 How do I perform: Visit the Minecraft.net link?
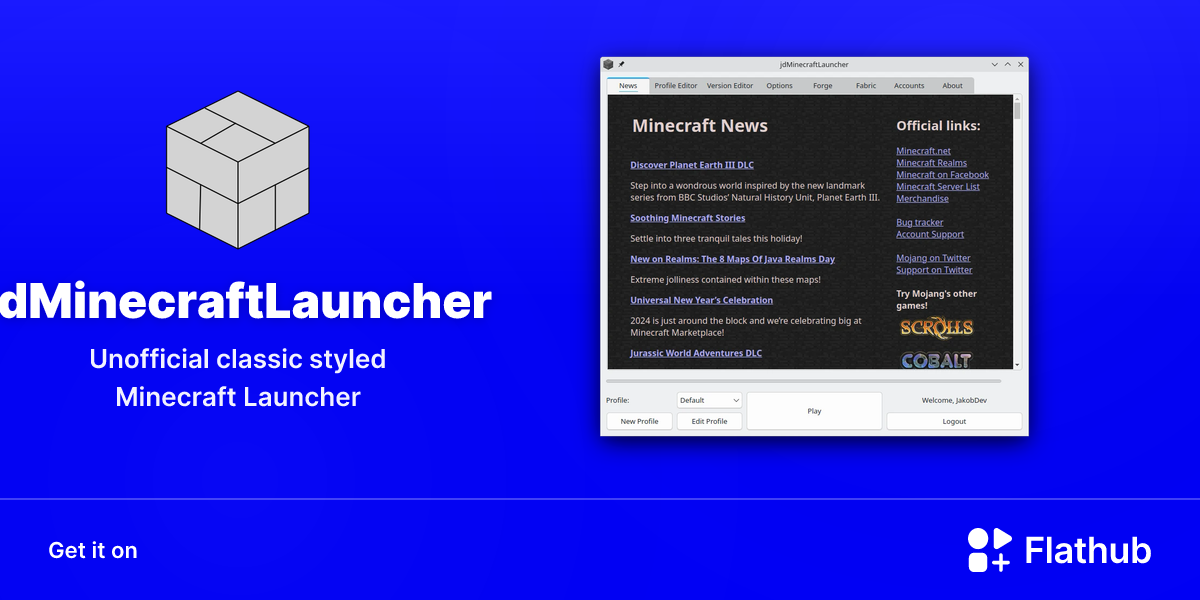click(924, 151)
